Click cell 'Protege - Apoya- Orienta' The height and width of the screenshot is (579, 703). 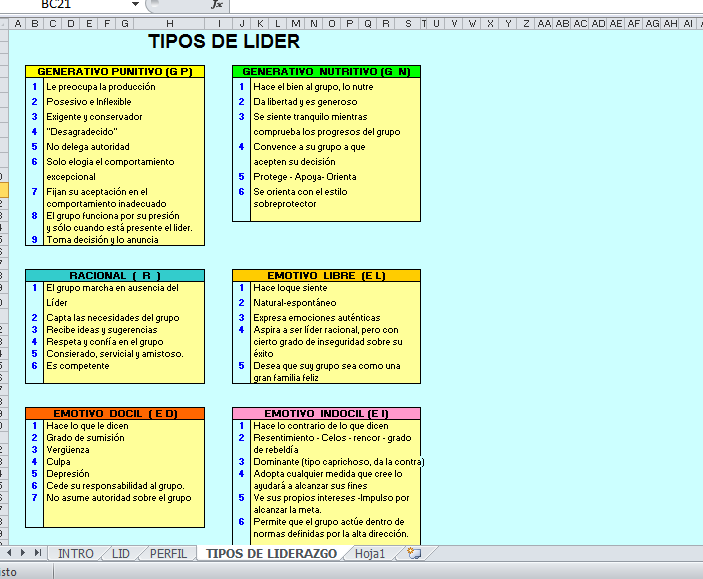pyautogui.click(x=305, y=177)
